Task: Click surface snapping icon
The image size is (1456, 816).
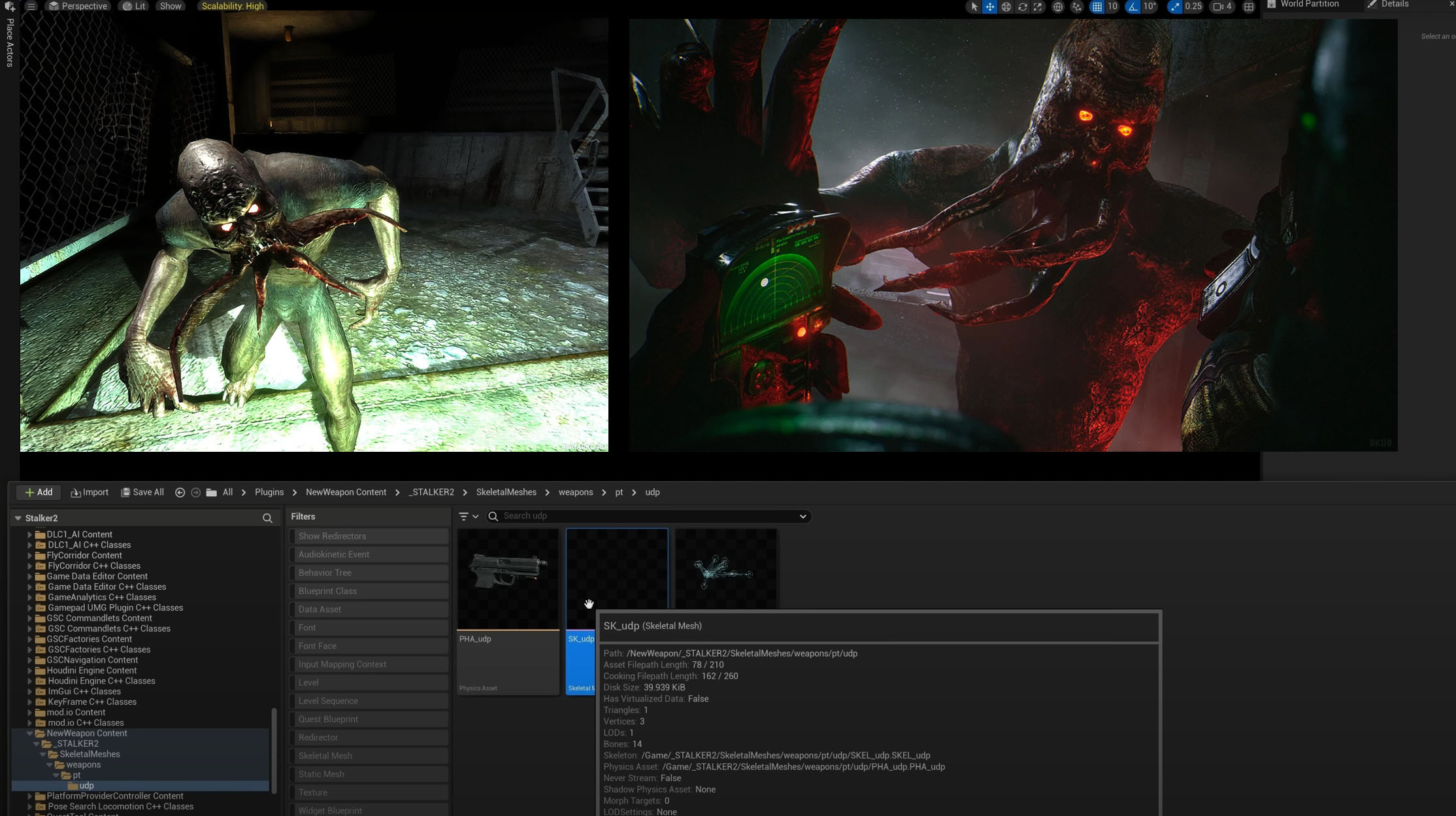Action: click(x=1076, y=7)
